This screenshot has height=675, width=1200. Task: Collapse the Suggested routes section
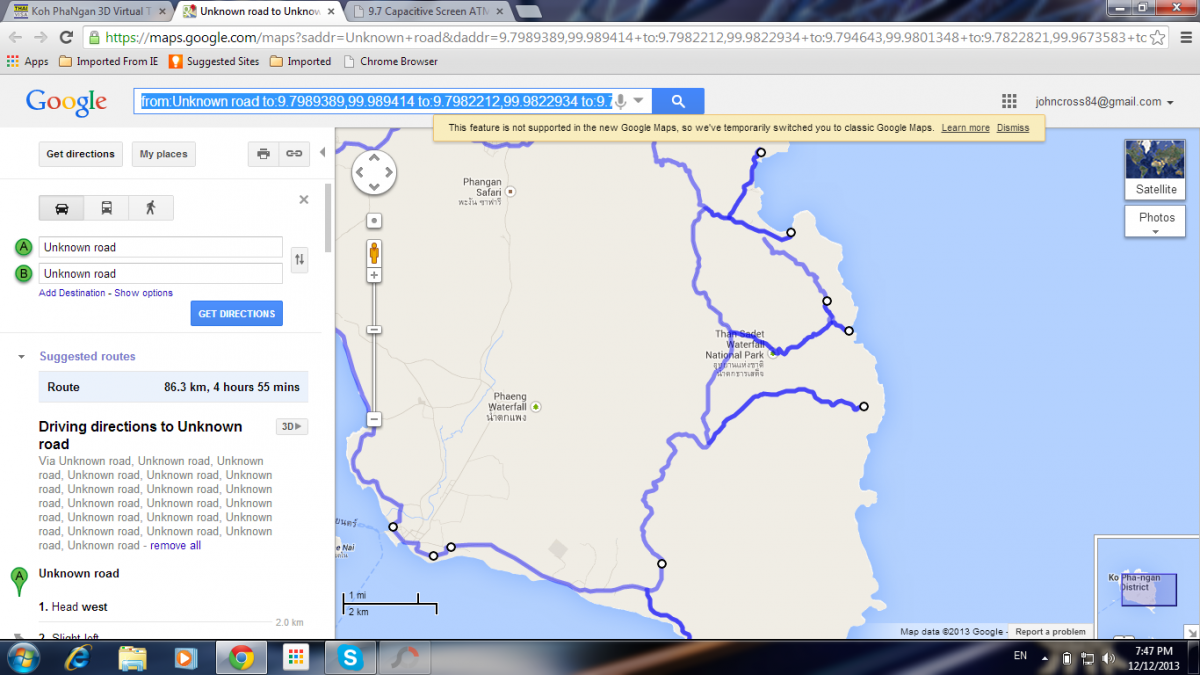tap(22, 357)
